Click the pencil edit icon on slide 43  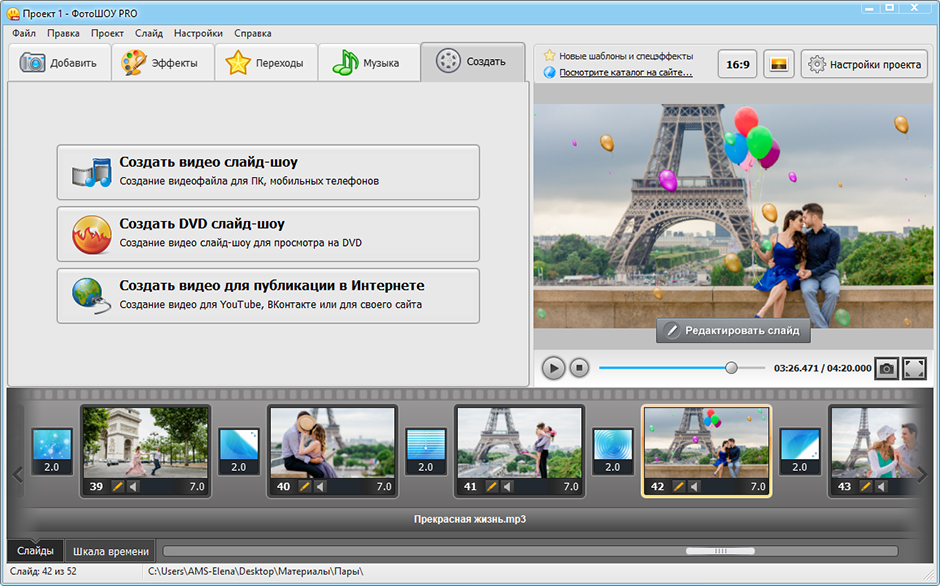click(866, 486)
